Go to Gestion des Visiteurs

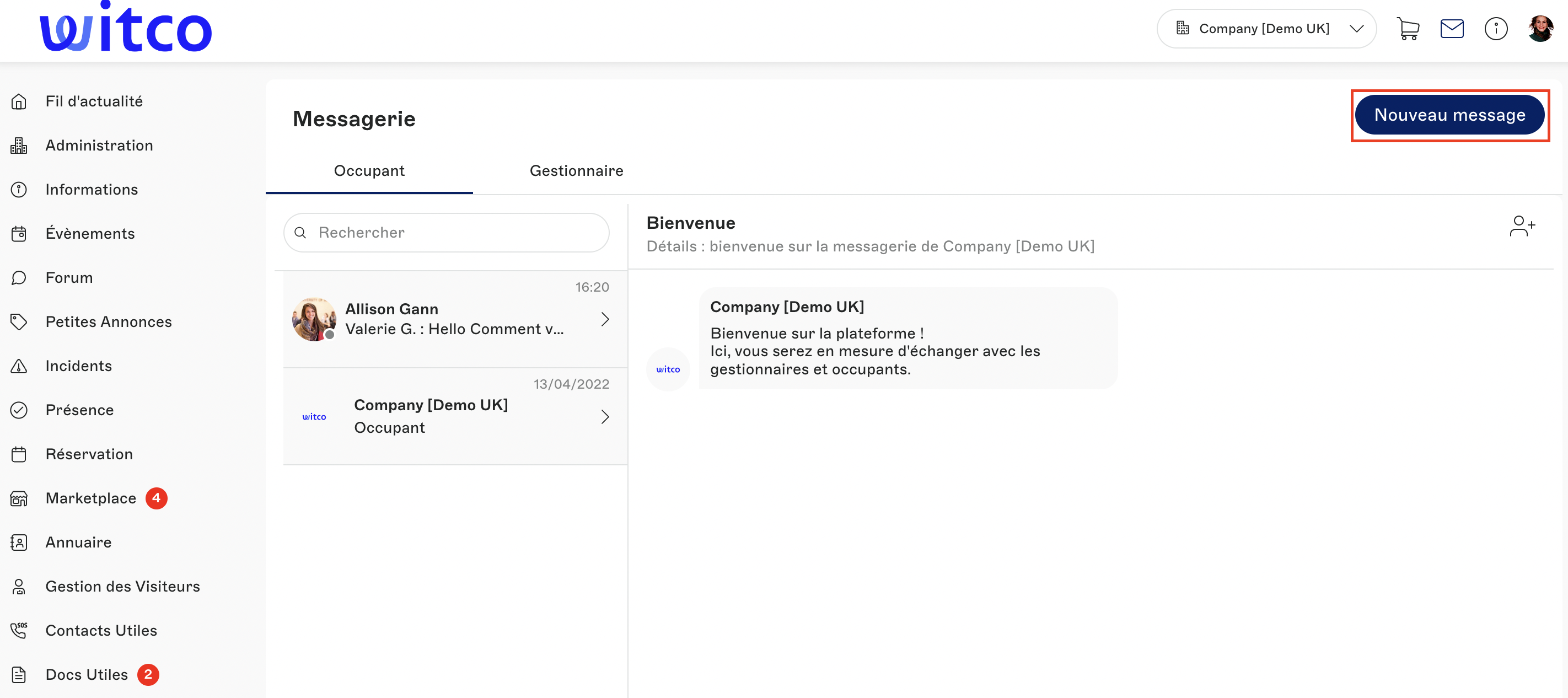coord(122,586)
